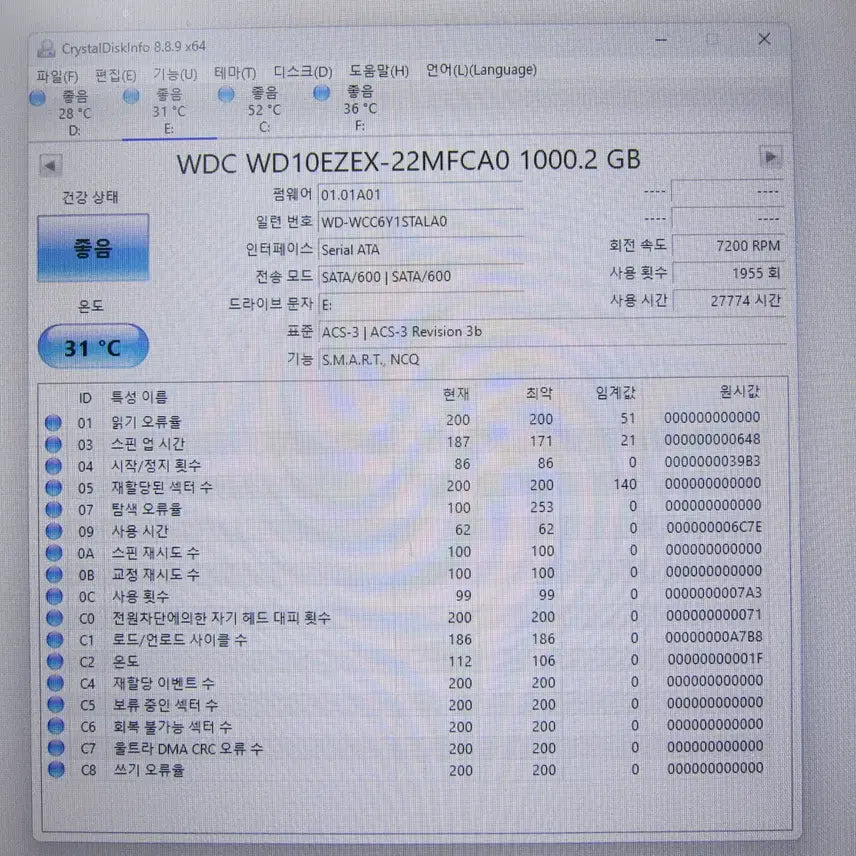Open the 도움말(H) menu
856x856 pixels.
[x=379, y=70]
